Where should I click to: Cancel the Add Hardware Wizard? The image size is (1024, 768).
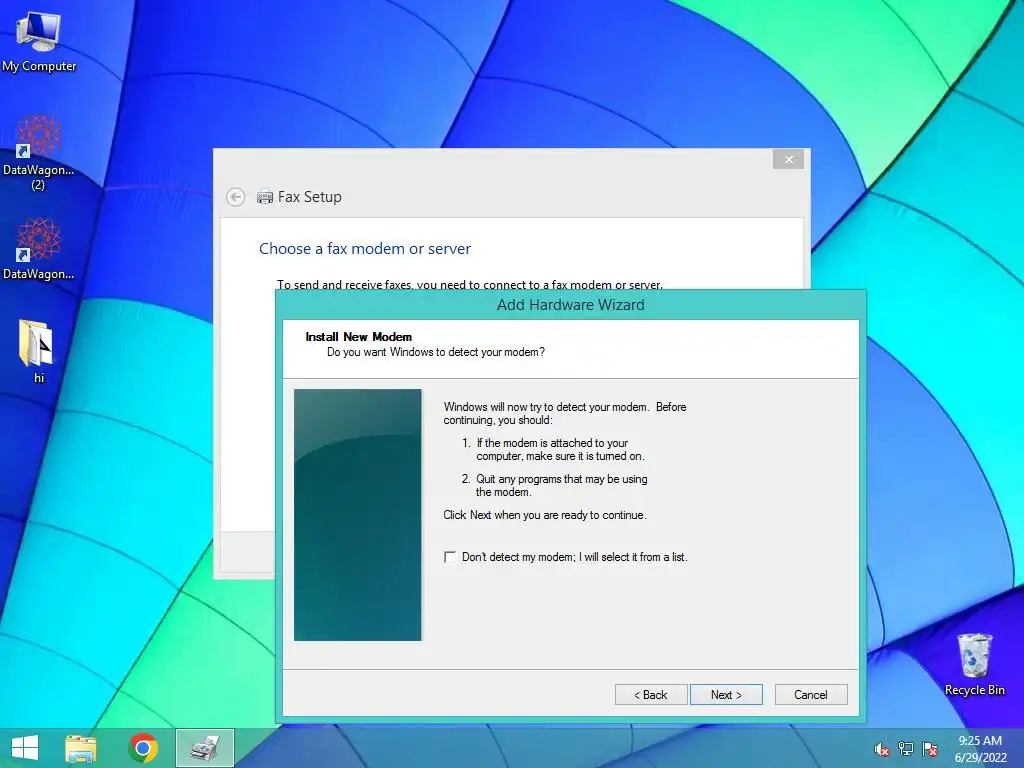(x=811, y=695)
